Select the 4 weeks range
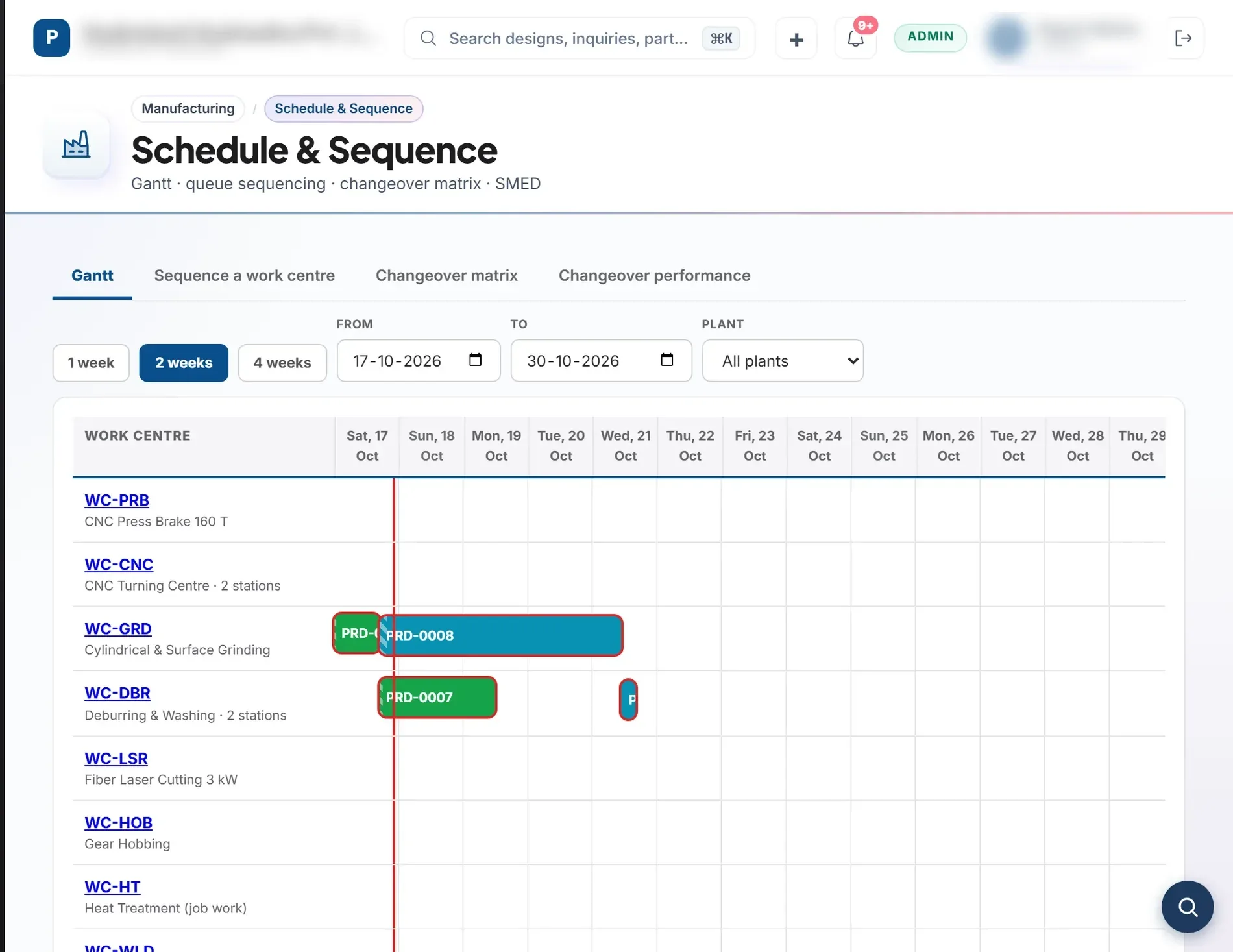The height and width of the screenshot is (952, 1233). point(282,363)
